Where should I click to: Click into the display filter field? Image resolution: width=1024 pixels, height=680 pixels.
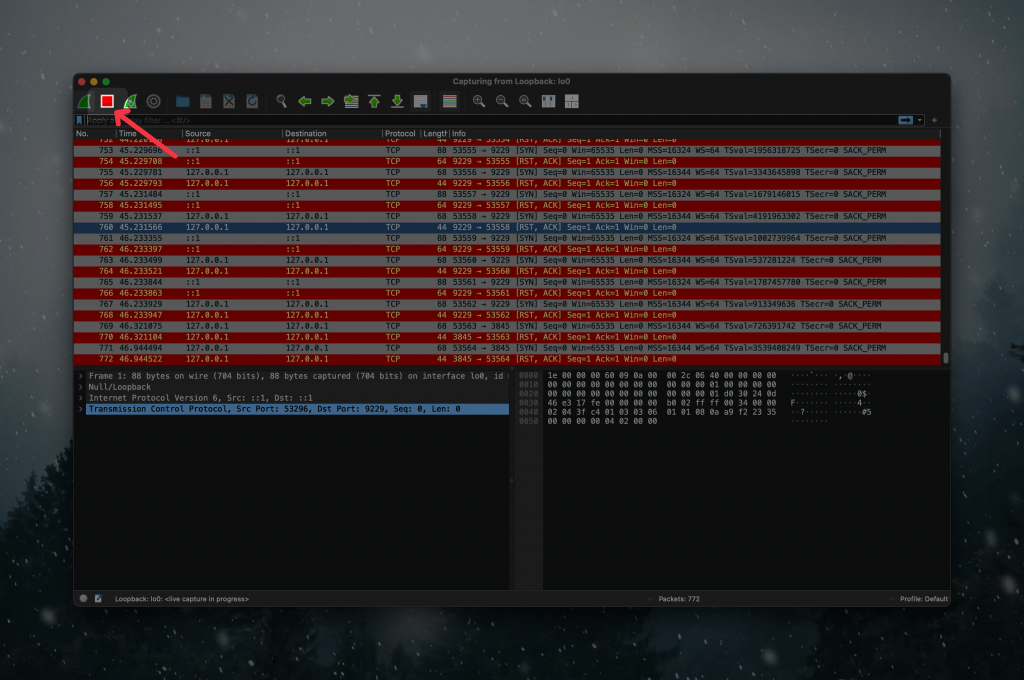(490, 120)
